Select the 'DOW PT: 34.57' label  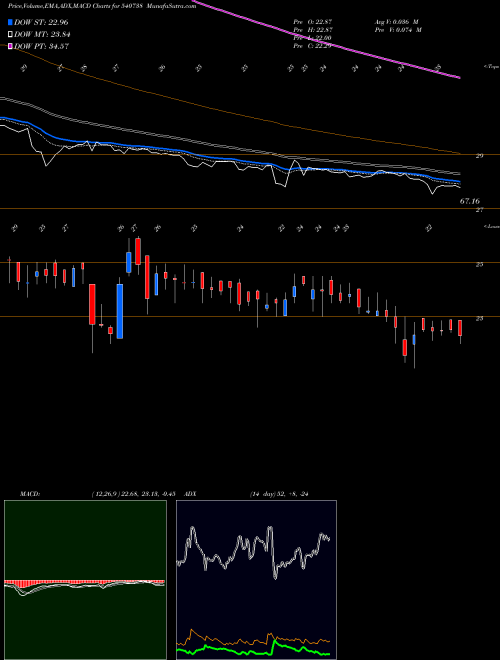point(42,46)
